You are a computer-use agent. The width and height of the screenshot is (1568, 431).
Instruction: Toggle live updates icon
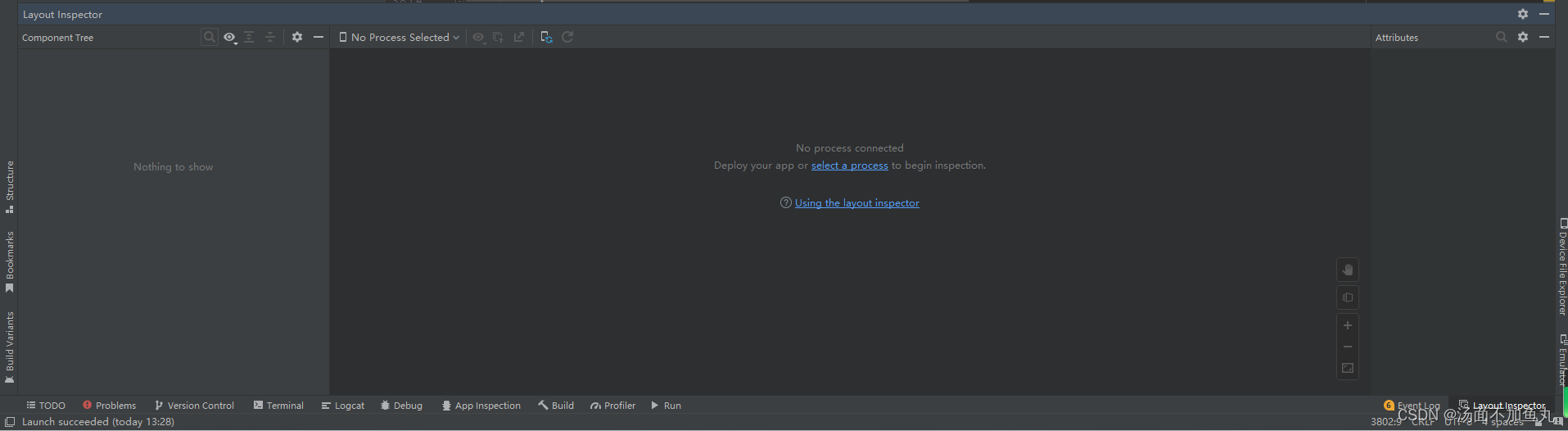pos(547,37)
